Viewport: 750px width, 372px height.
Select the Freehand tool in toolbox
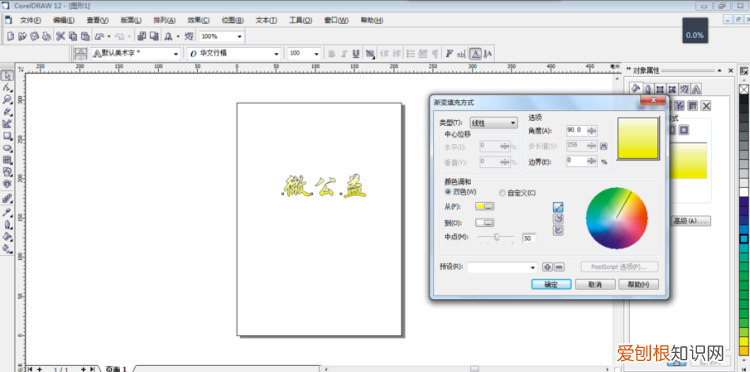tap(7, 112)
